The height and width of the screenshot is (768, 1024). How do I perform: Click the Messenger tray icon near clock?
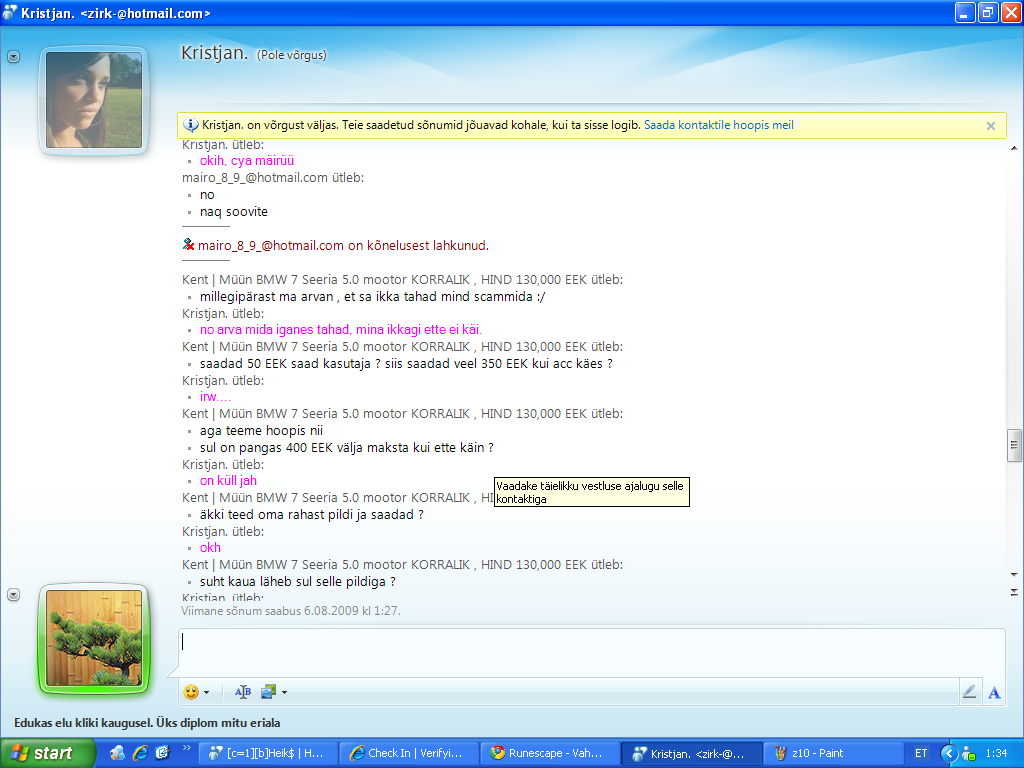(968, 753)
